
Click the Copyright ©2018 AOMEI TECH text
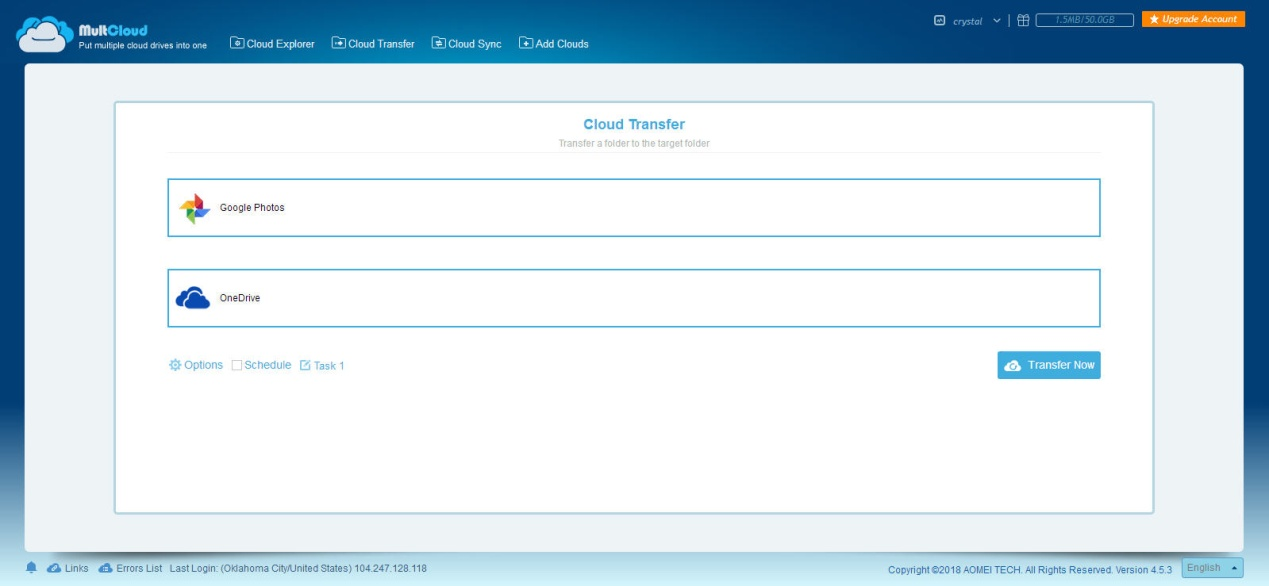click(x=1030, y=570)
